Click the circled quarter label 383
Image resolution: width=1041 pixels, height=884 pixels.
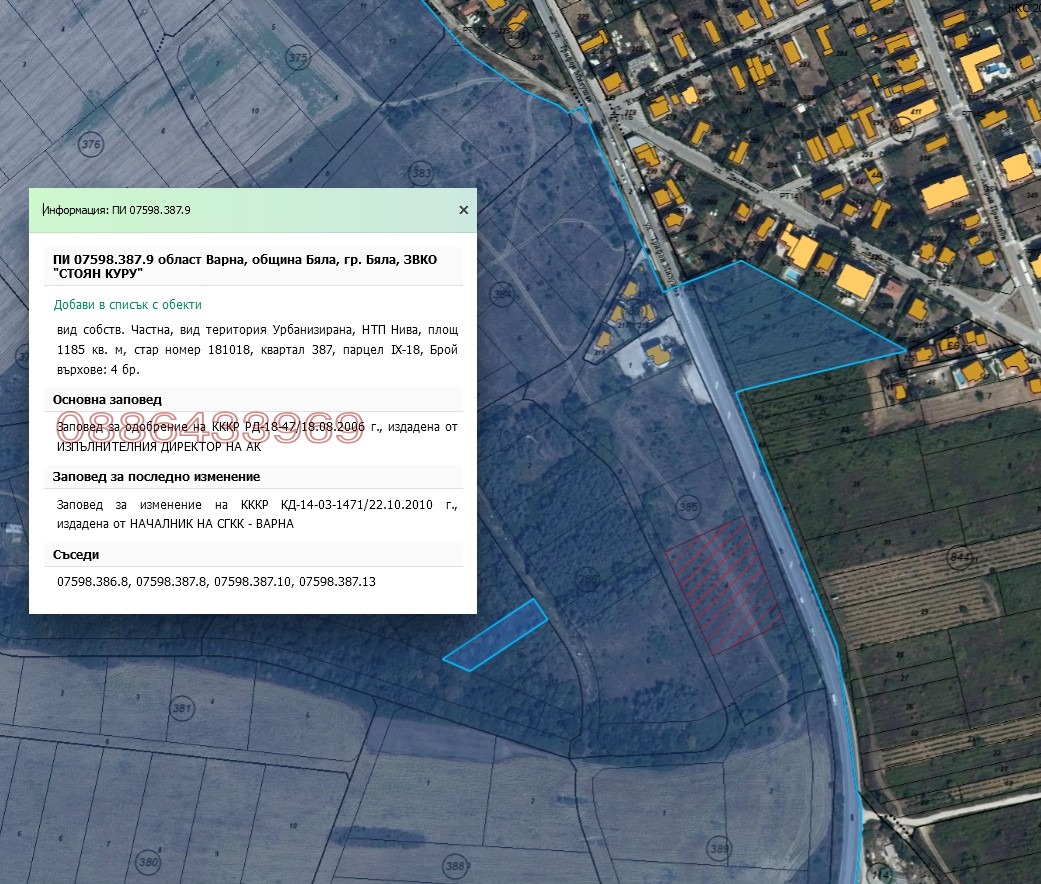422,174
